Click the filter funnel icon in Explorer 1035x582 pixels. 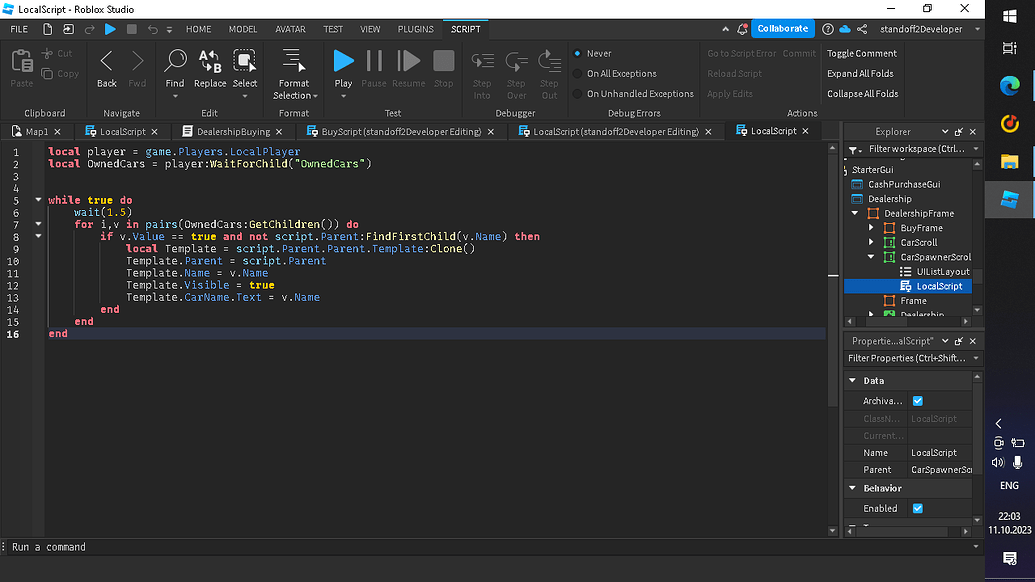tap(851, 148)
